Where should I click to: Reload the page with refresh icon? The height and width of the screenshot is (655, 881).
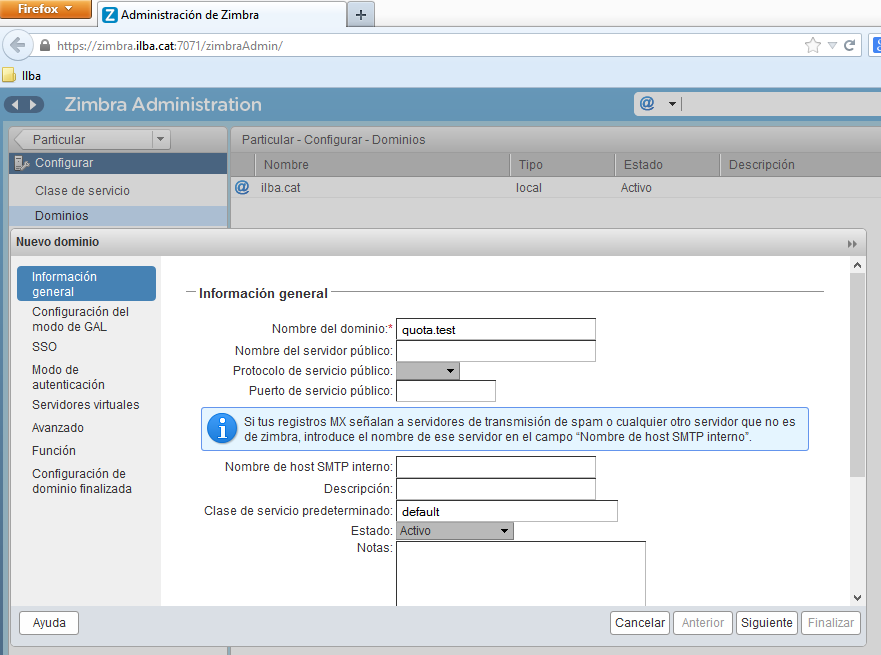point(850,46)
